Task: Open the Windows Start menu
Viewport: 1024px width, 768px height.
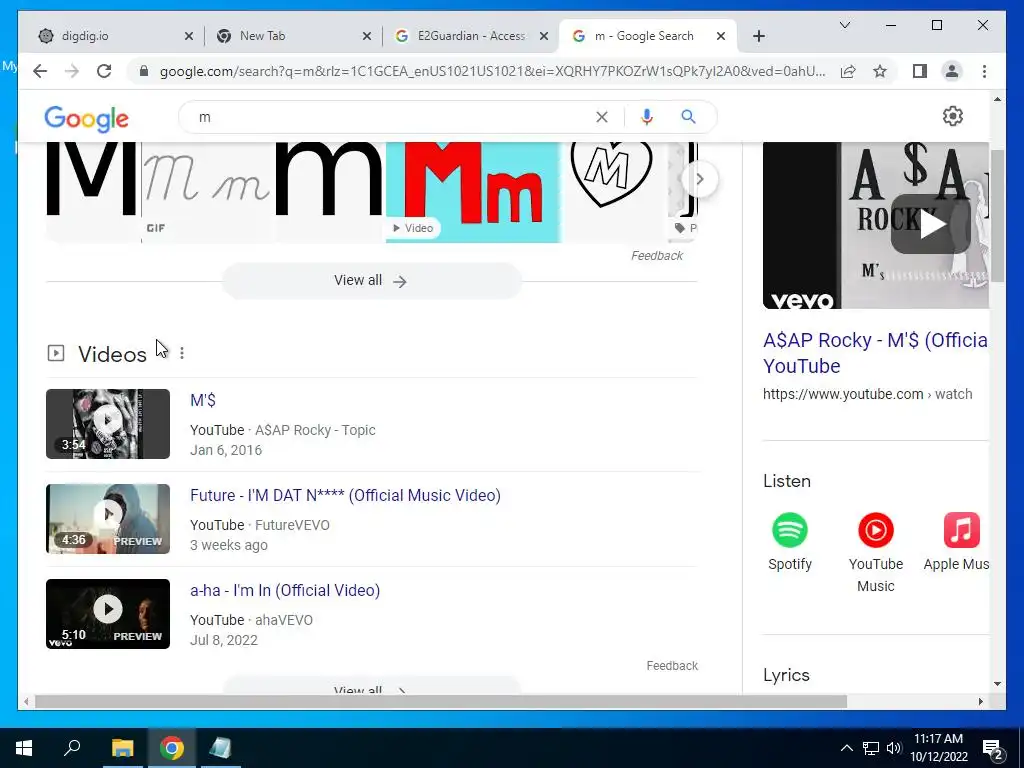Action: click(24, 748)
